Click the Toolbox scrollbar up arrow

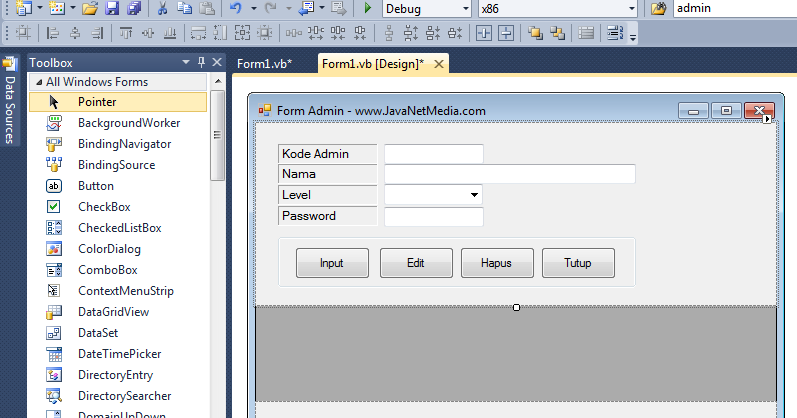pos(218,81)
